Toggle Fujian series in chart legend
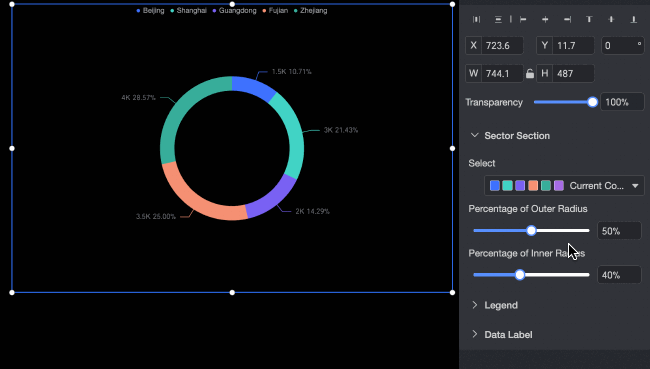The image size is (650, 369). click(x=275, y=10)
